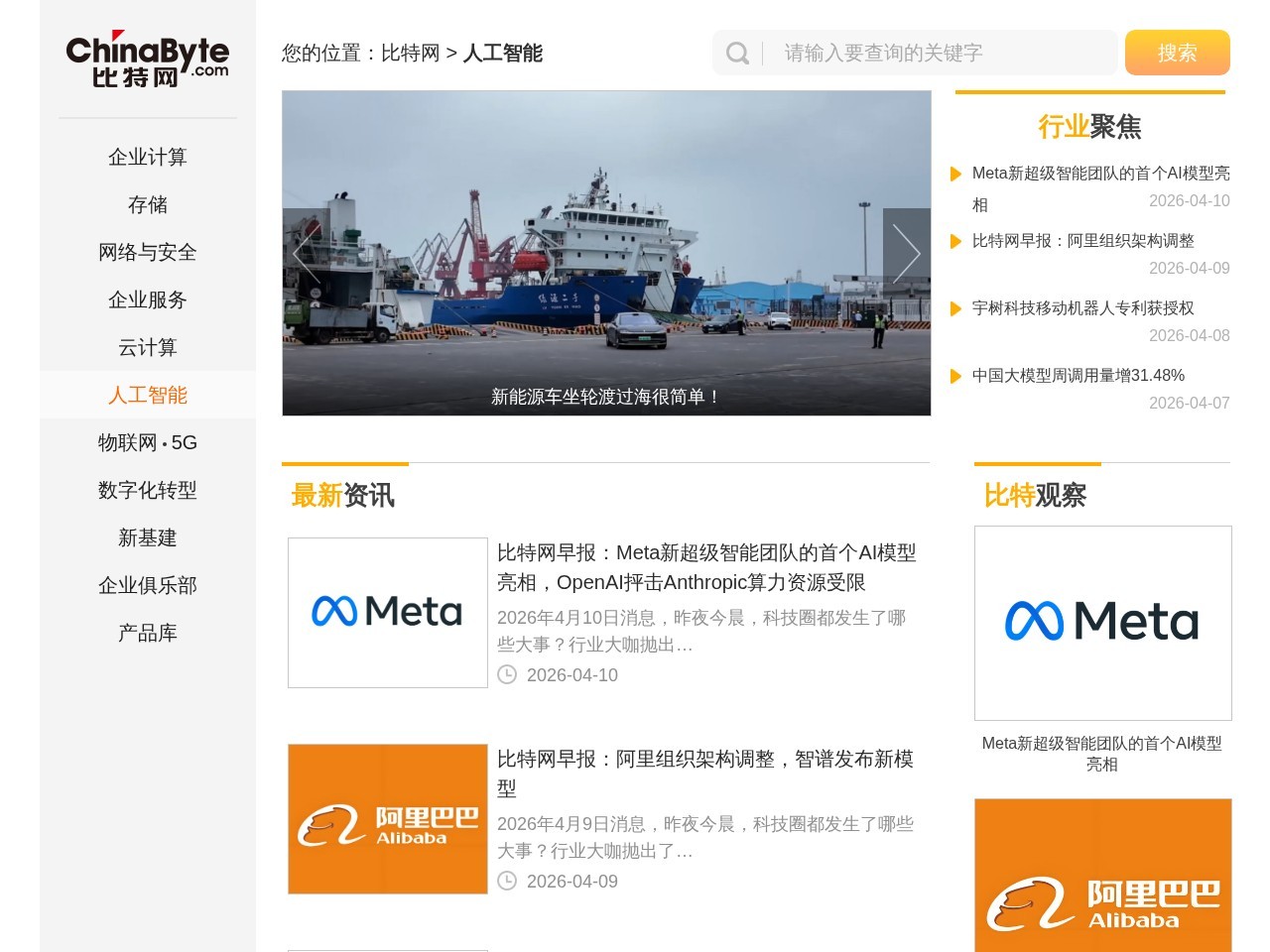Select 云计算 in the sidebar

coord(147,347)
